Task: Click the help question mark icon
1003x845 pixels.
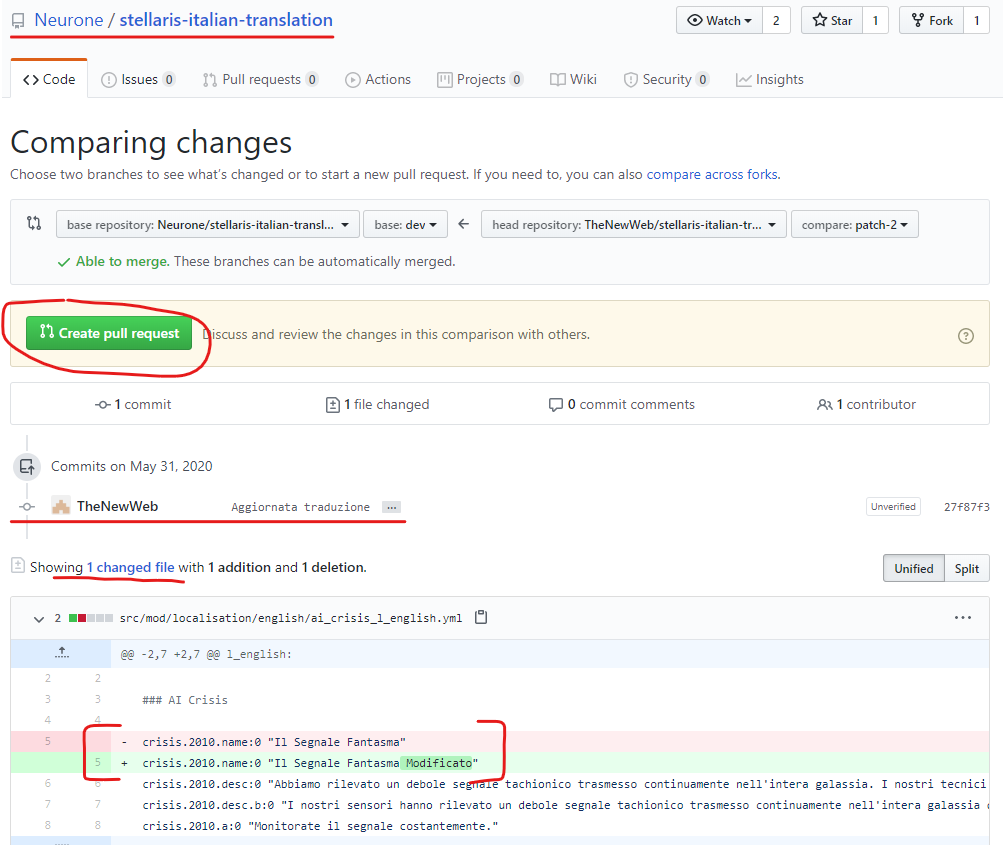Action: [x=965, y=336]
